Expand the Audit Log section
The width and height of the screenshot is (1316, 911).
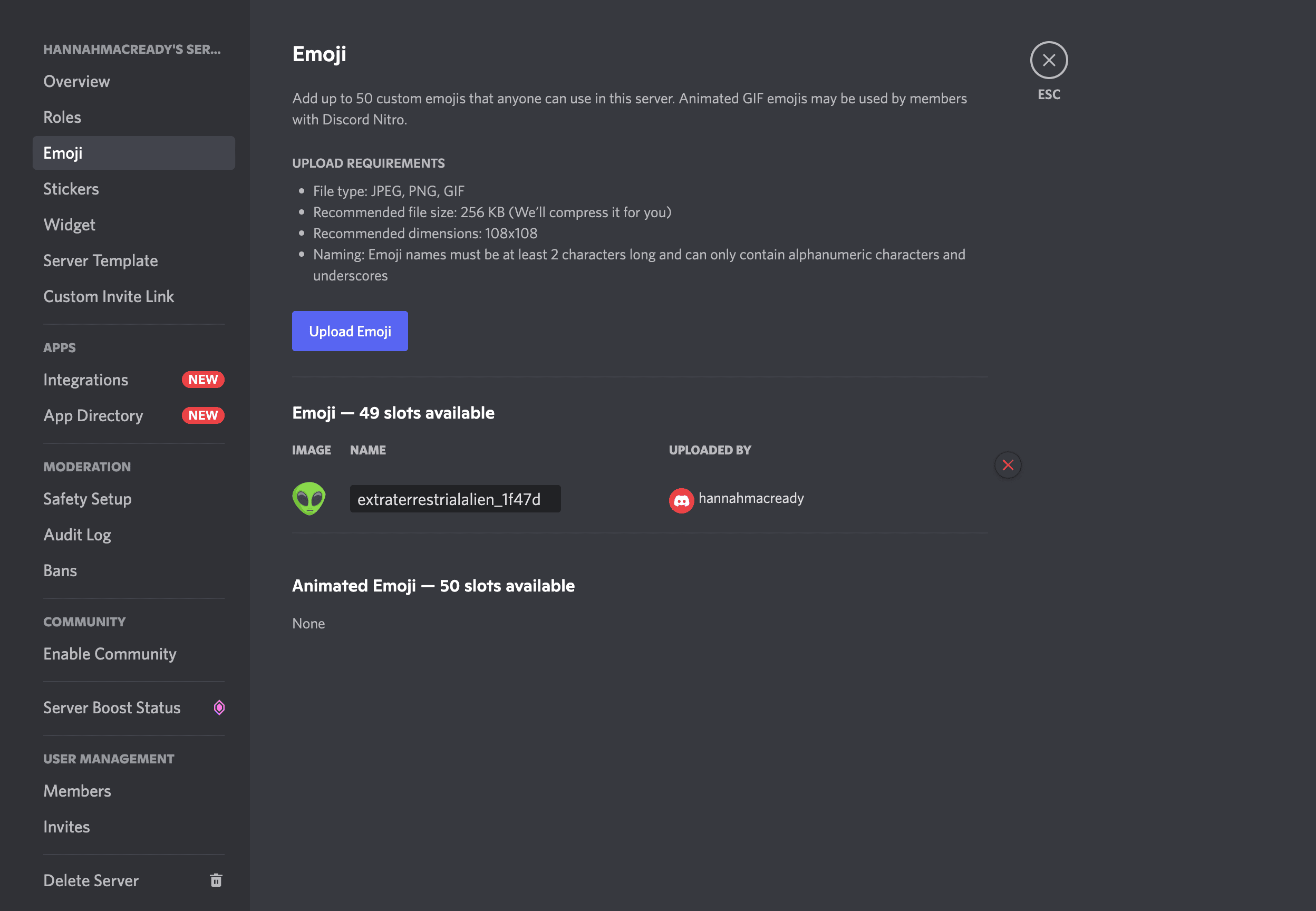tap(77, 534)
